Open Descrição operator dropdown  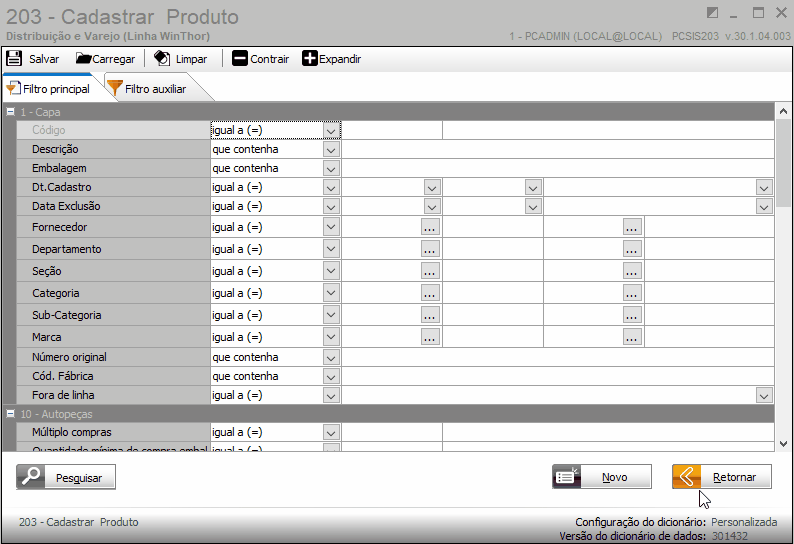331,150
